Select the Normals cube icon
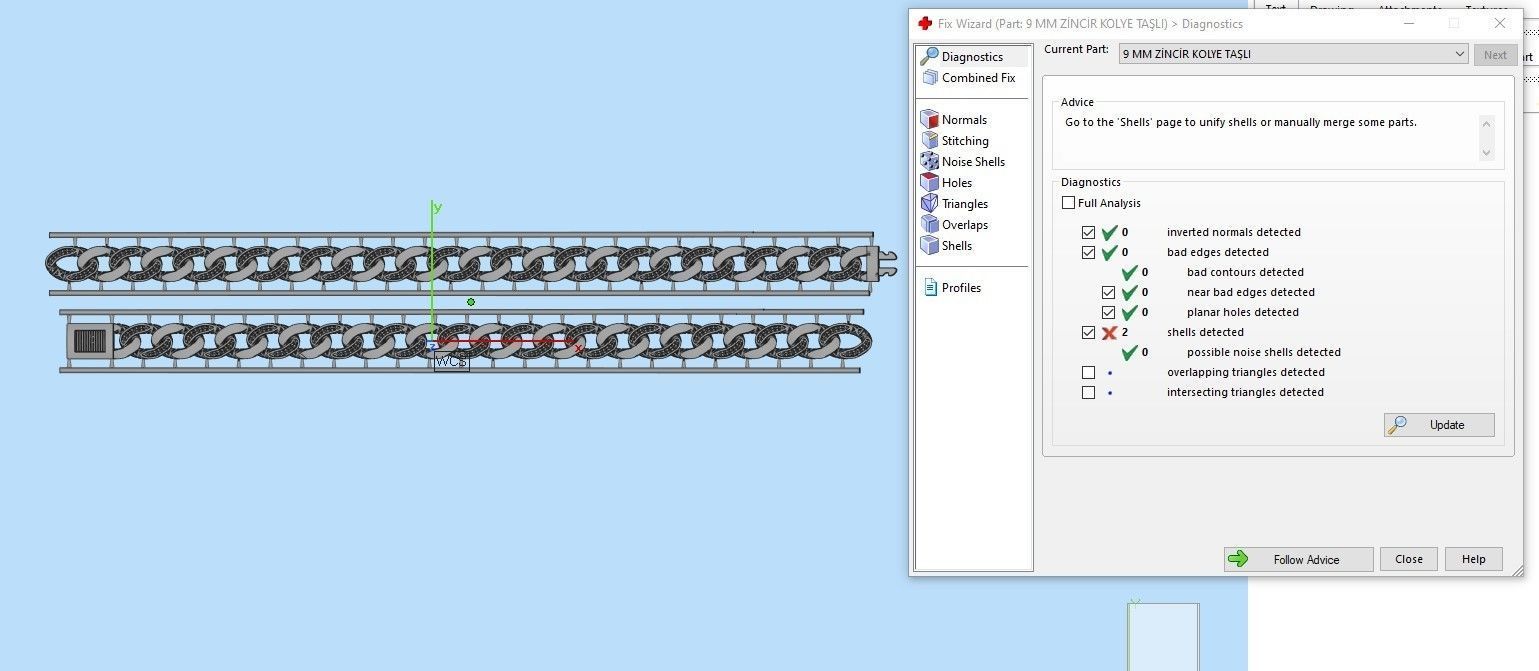 [929, 119]
